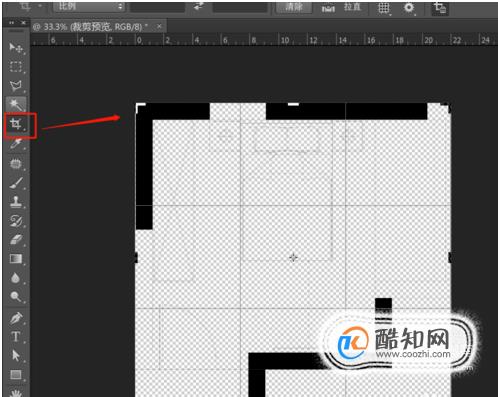Image resolution: width=498 pixels, height=397 pixels.
Task: Select the Eyedropper tool
Action: point(16,144)
